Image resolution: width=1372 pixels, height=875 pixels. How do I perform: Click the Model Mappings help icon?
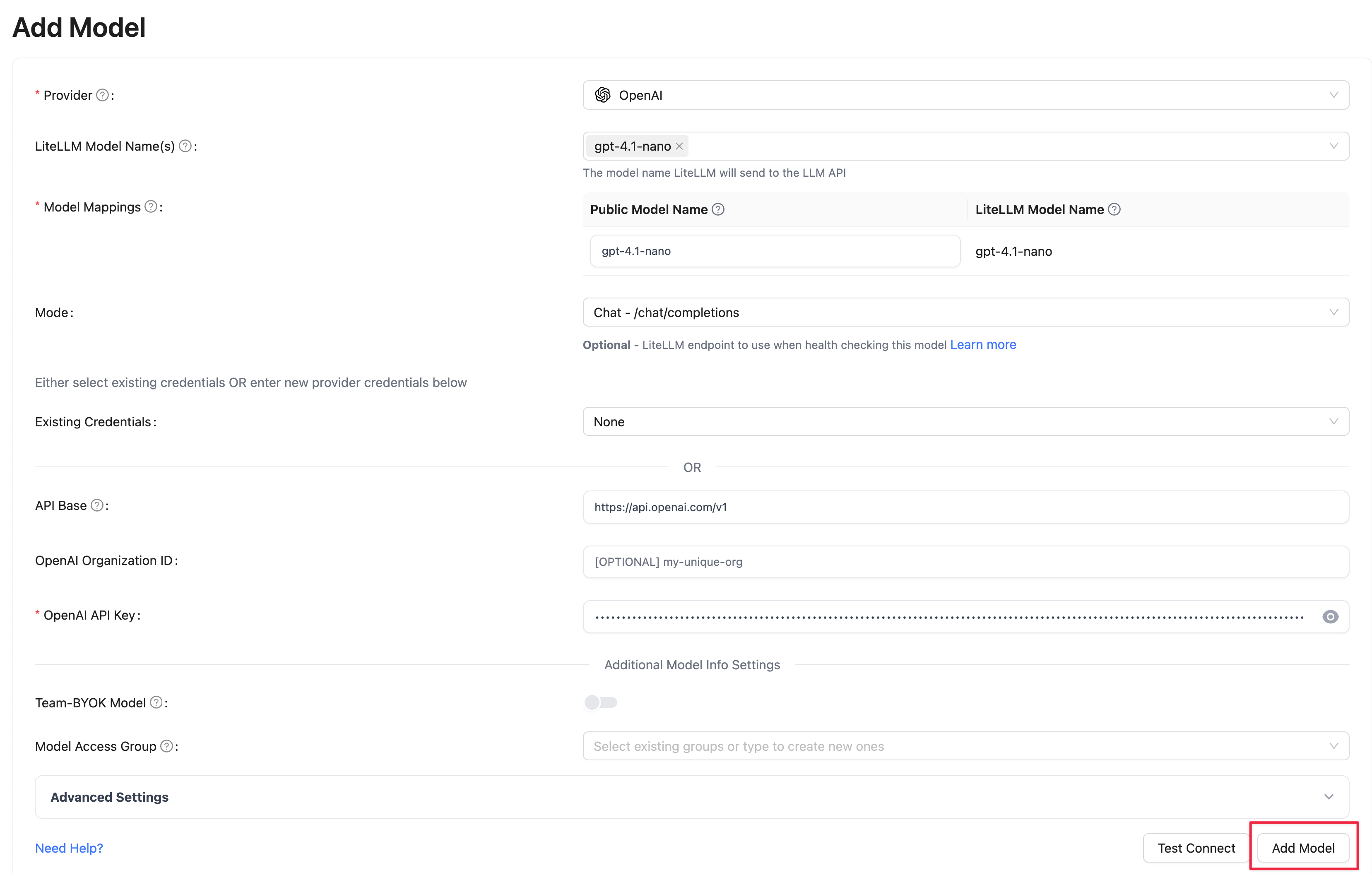click(151, 207)
